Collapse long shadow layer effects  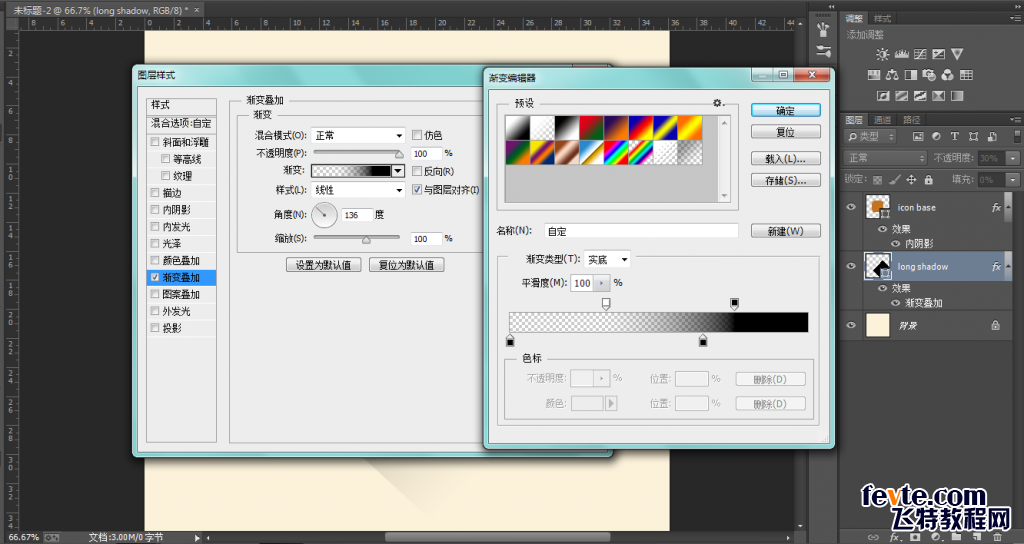1008,266
